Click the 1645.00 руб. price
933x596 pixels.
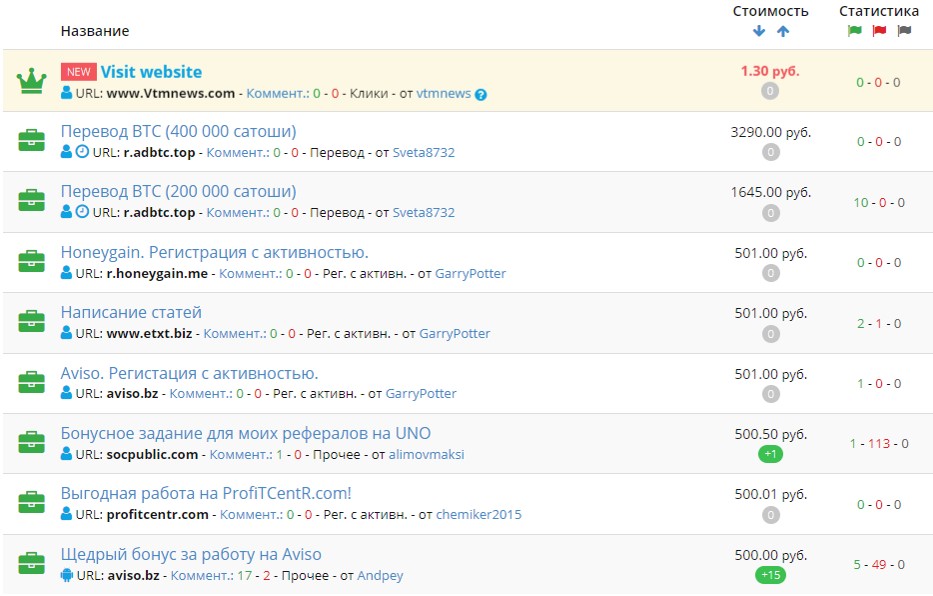771,192
